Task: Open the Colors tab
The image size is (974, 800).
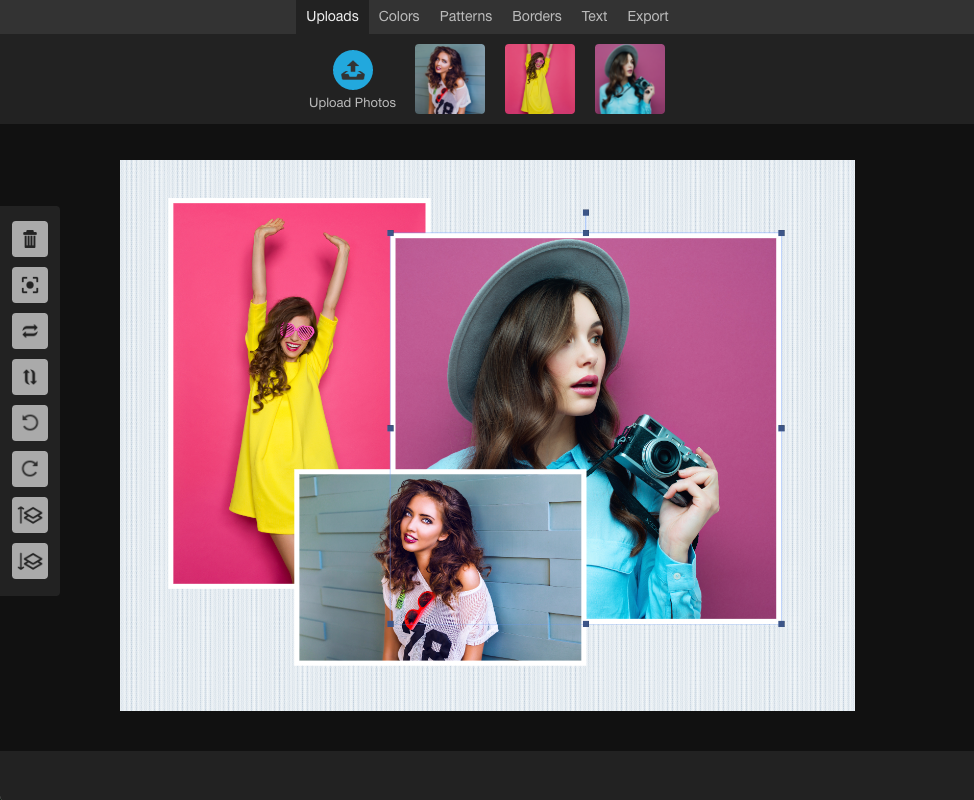Action: [x=399, y=16]
